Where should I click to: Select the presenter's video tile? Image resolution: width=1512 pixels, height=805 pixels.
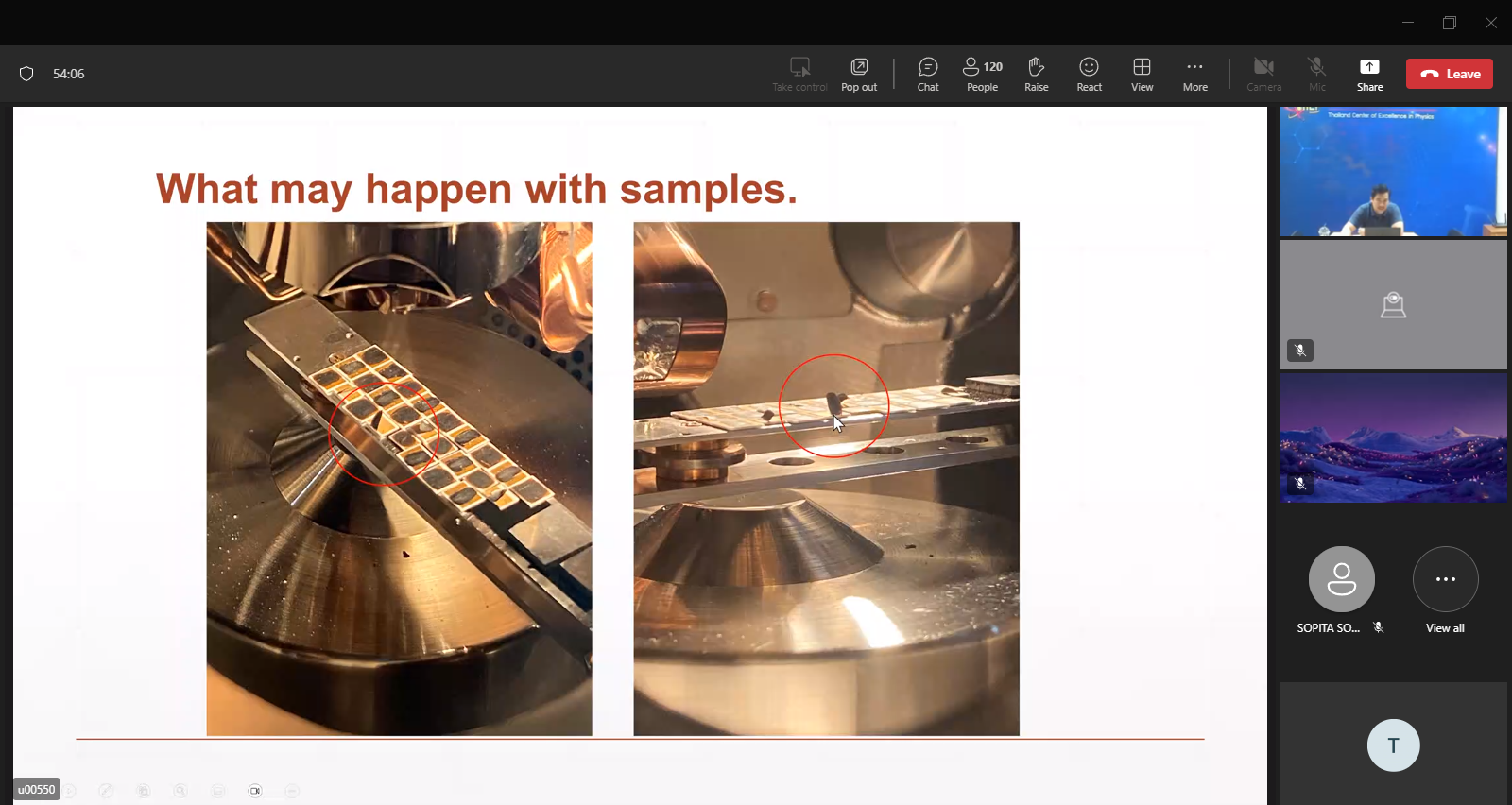(1393, 171)
